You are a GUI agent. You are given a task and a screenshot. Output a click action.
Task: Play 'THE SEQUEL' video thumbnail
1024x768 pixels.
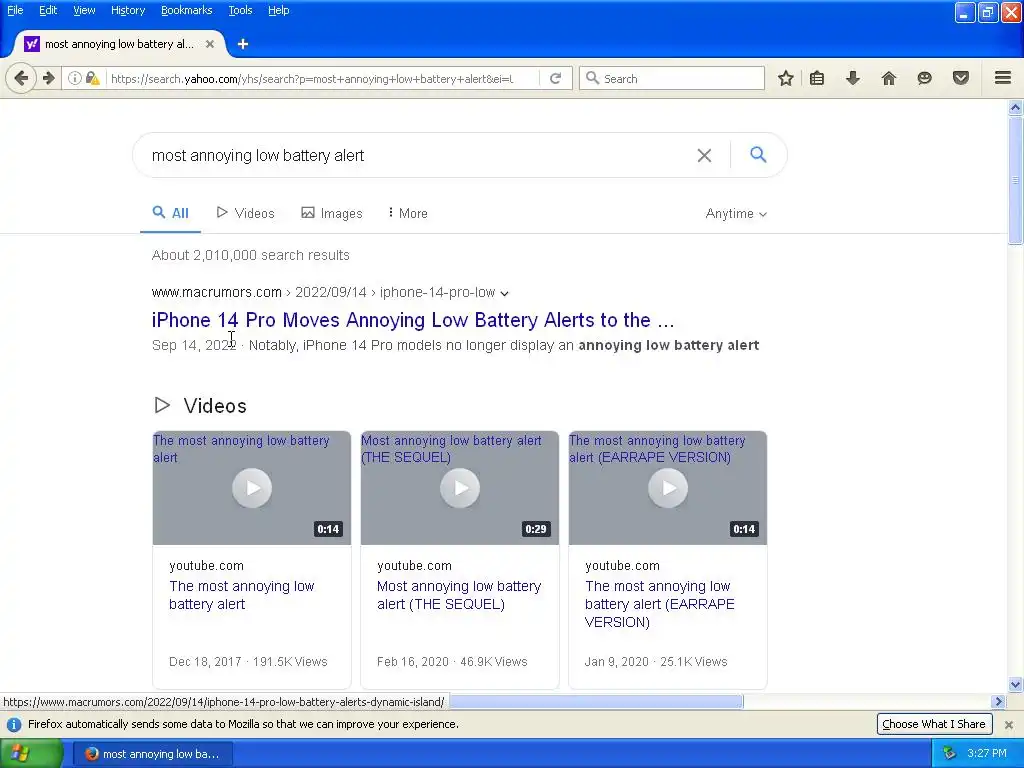tap(460, 488)
